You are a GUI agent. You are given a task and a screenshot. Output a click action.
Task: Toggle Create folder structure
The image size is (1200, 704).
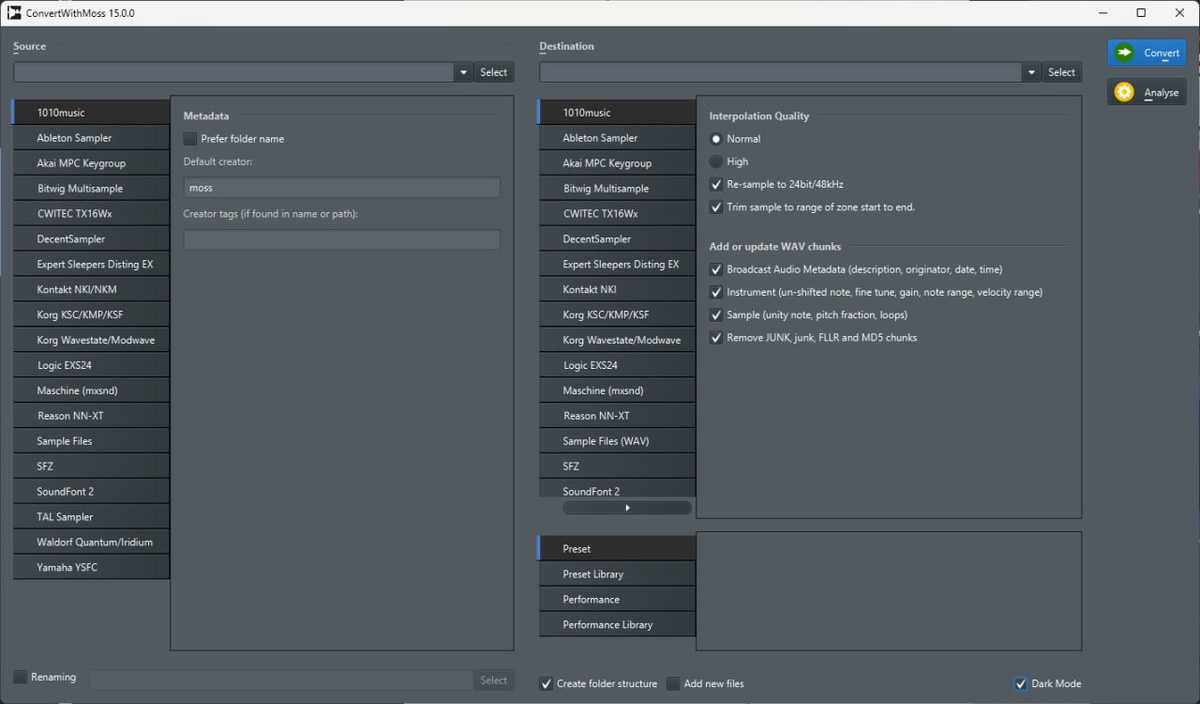pyautogui.click(x=546, y=684)
